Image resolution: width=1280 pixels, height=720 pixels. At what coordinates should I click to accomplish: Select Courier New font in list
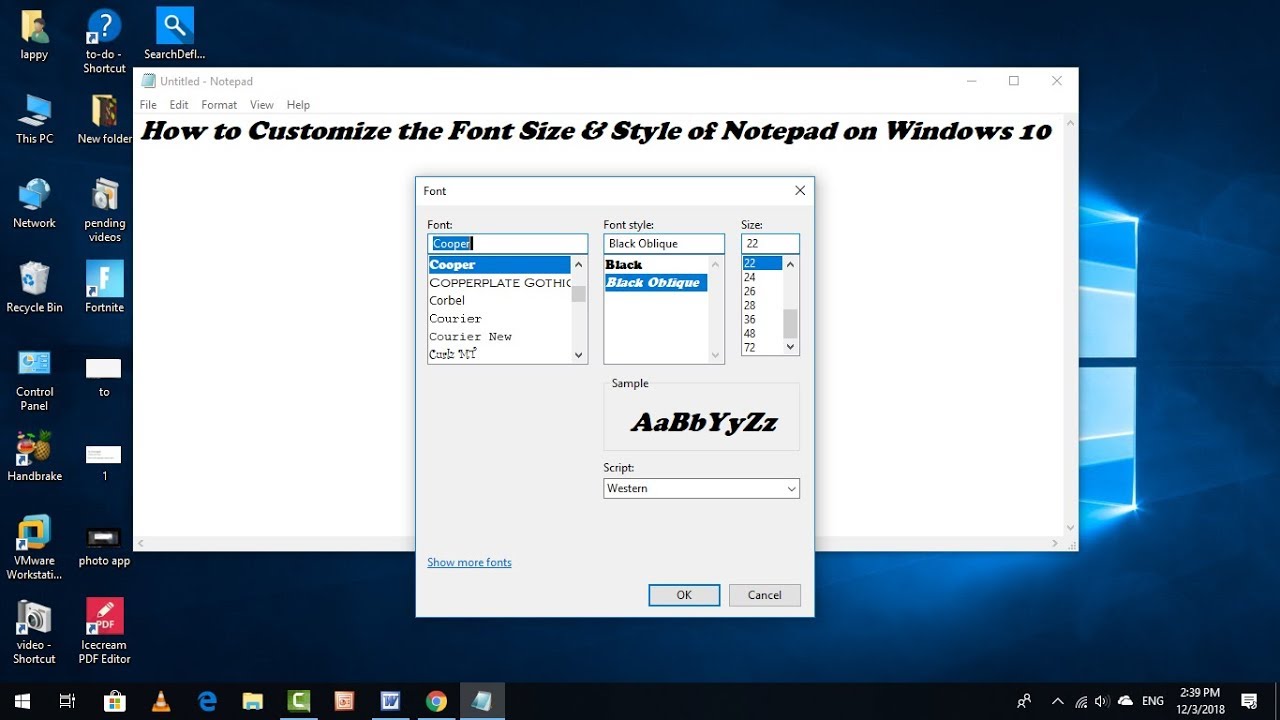(x=499, y=336)
